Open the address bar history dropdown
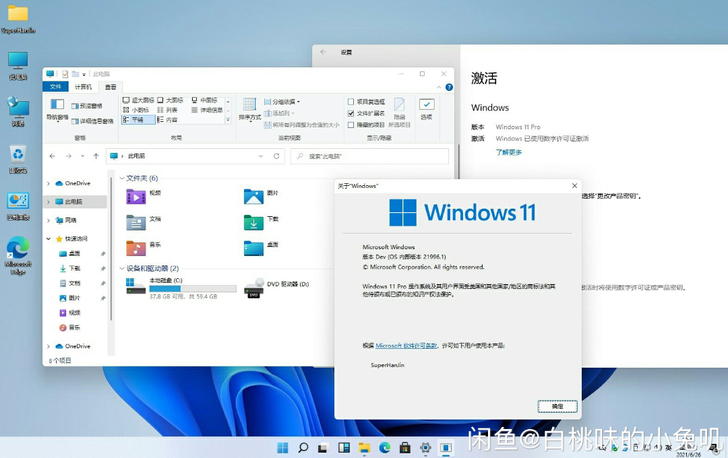The image size is (728, 458). pyautogui.click(x=260, y=156)
